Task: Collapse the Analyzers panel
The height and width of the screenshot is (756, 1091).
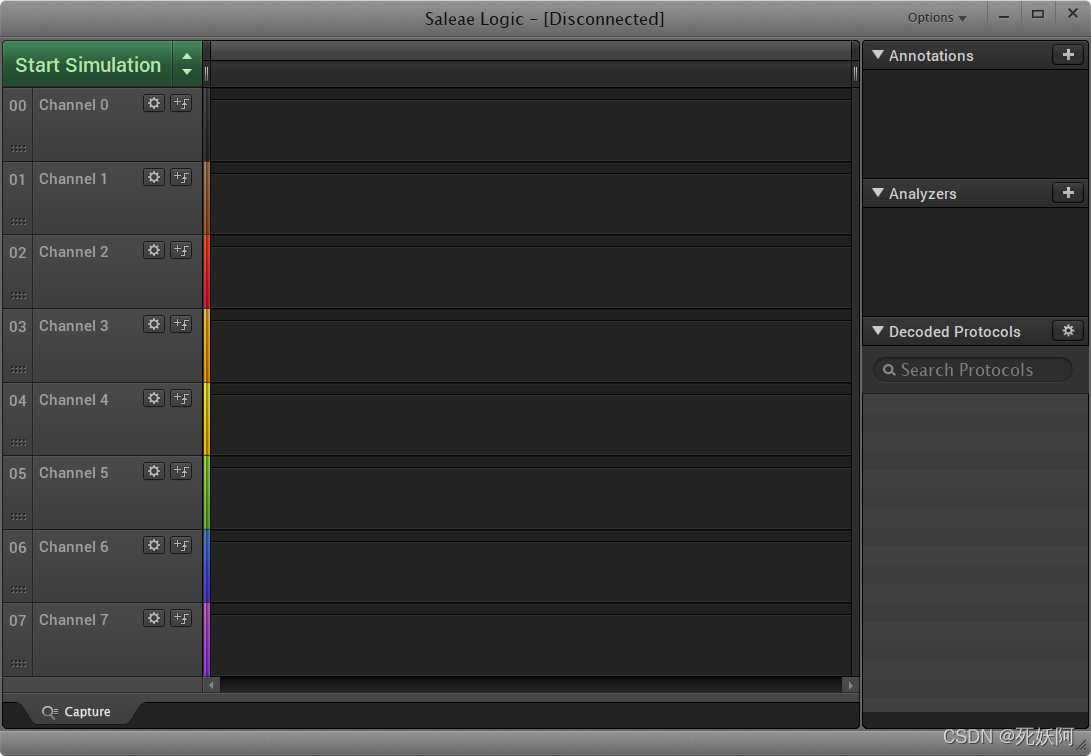Action: point(878,193)
